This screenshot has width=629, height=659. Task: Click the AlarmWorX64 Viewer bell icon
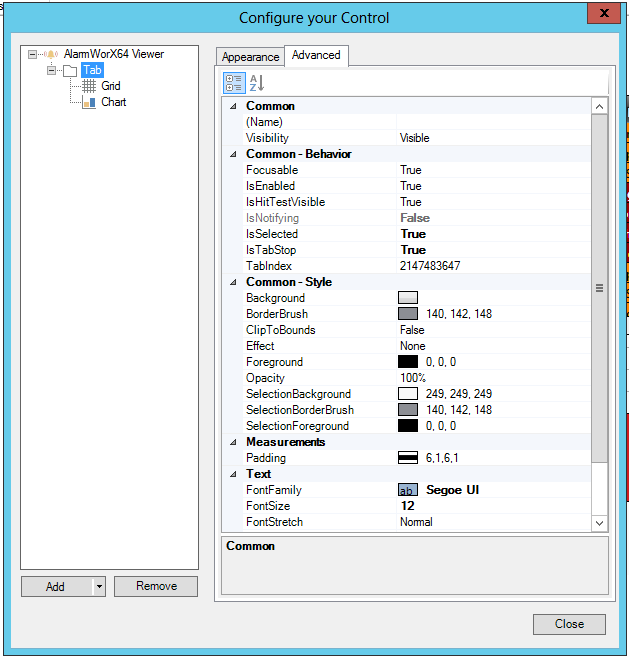tap(52, 54)
